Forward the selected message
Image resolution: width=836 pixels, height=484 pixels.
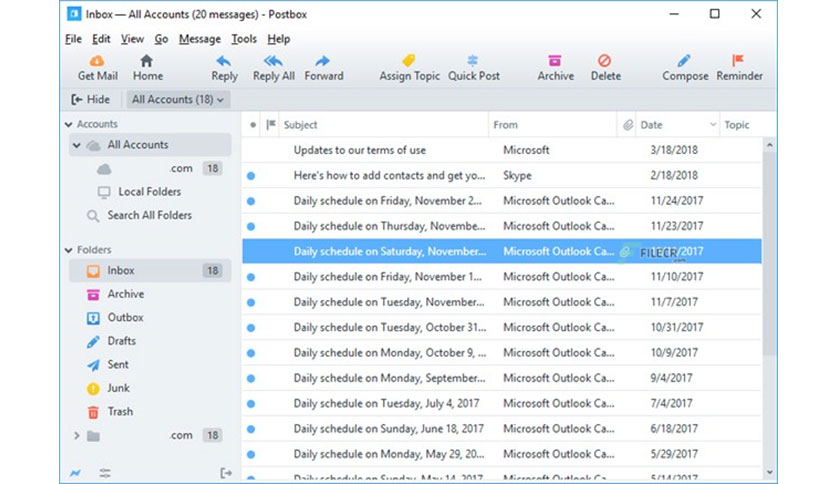click(324, 68)
